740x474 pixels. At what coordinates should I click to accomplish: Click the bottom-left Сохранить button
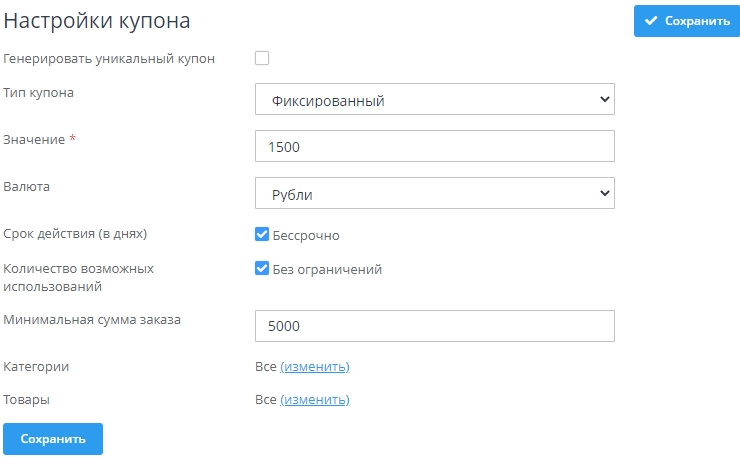(53, 439)
